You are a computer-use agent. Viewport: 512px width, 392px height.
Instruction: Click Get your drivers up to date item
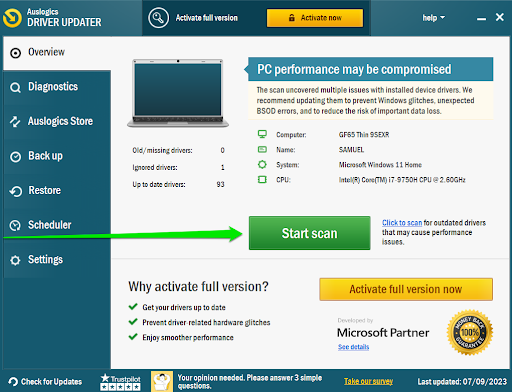click(x=184, y=307)
